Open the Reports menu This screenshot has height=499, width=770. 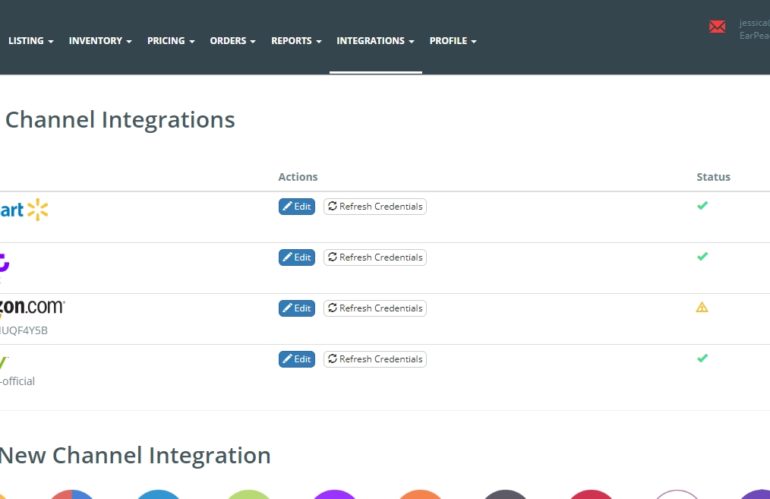tap(296, 41)
